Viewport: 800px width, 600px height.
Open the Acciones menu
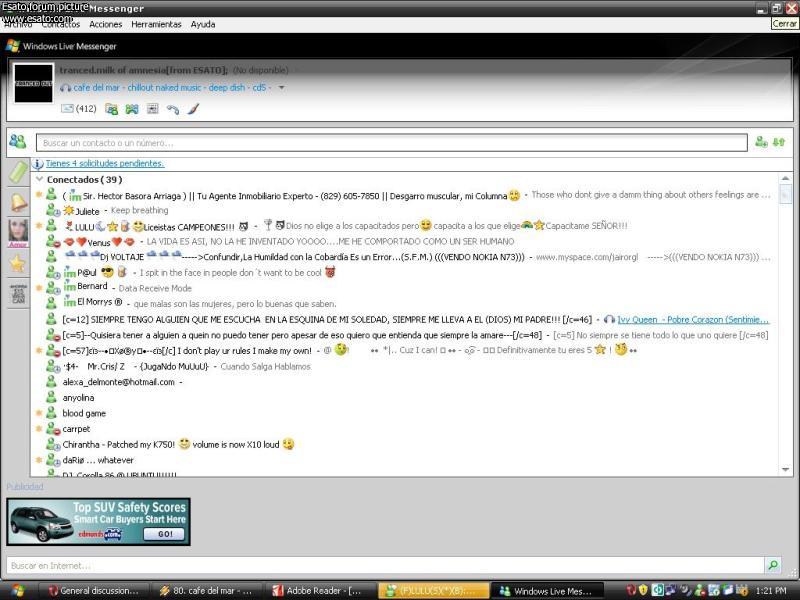106,24
